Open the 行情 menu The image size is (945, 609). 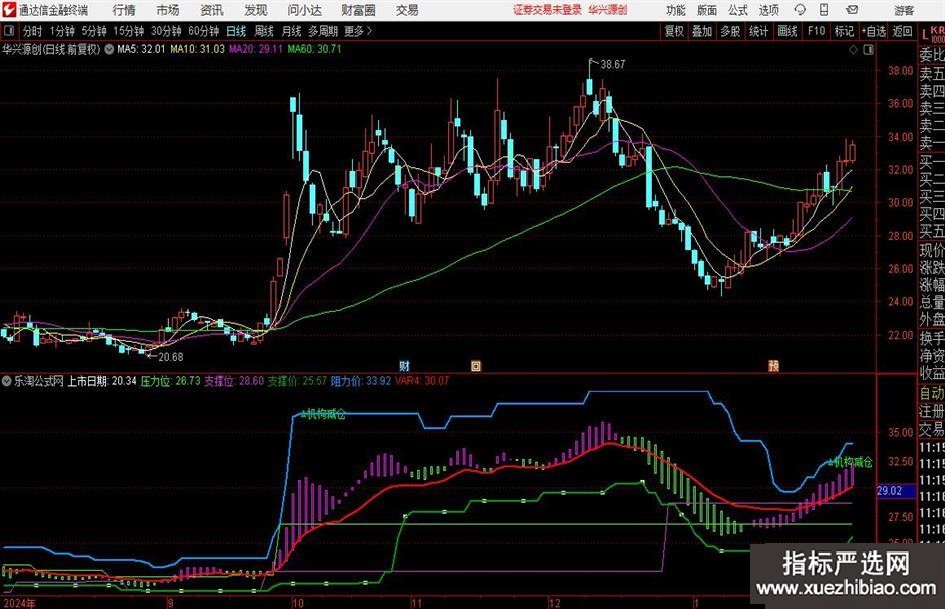125,10
